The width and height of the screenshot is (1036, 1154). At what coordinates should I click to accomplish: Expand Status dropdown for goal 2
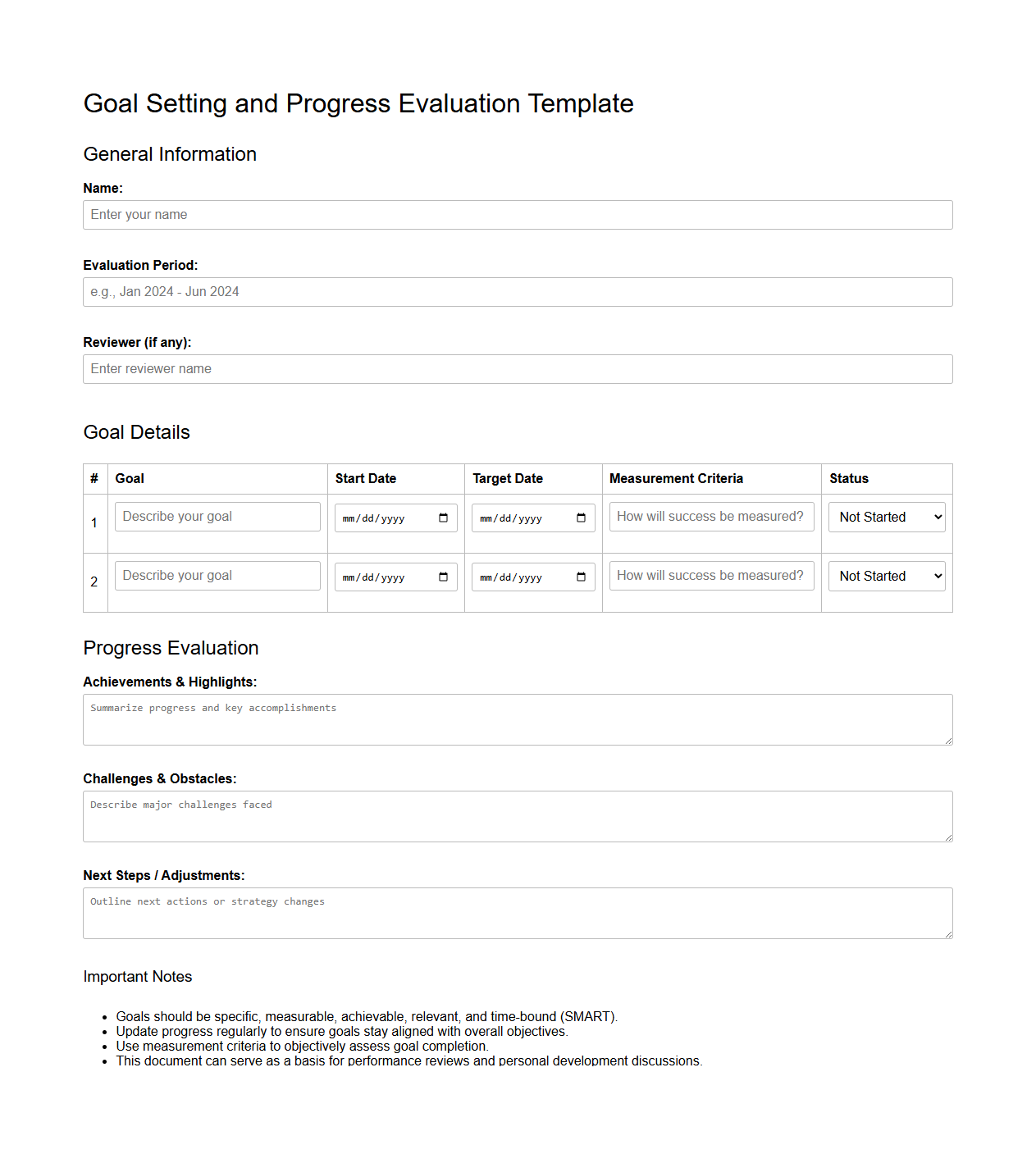(886, 577)
